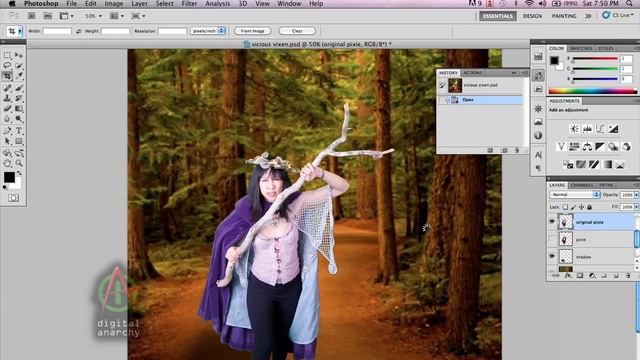Click the foreground color swatch in toolbox
Screen dimensions: 640x360
9,177
